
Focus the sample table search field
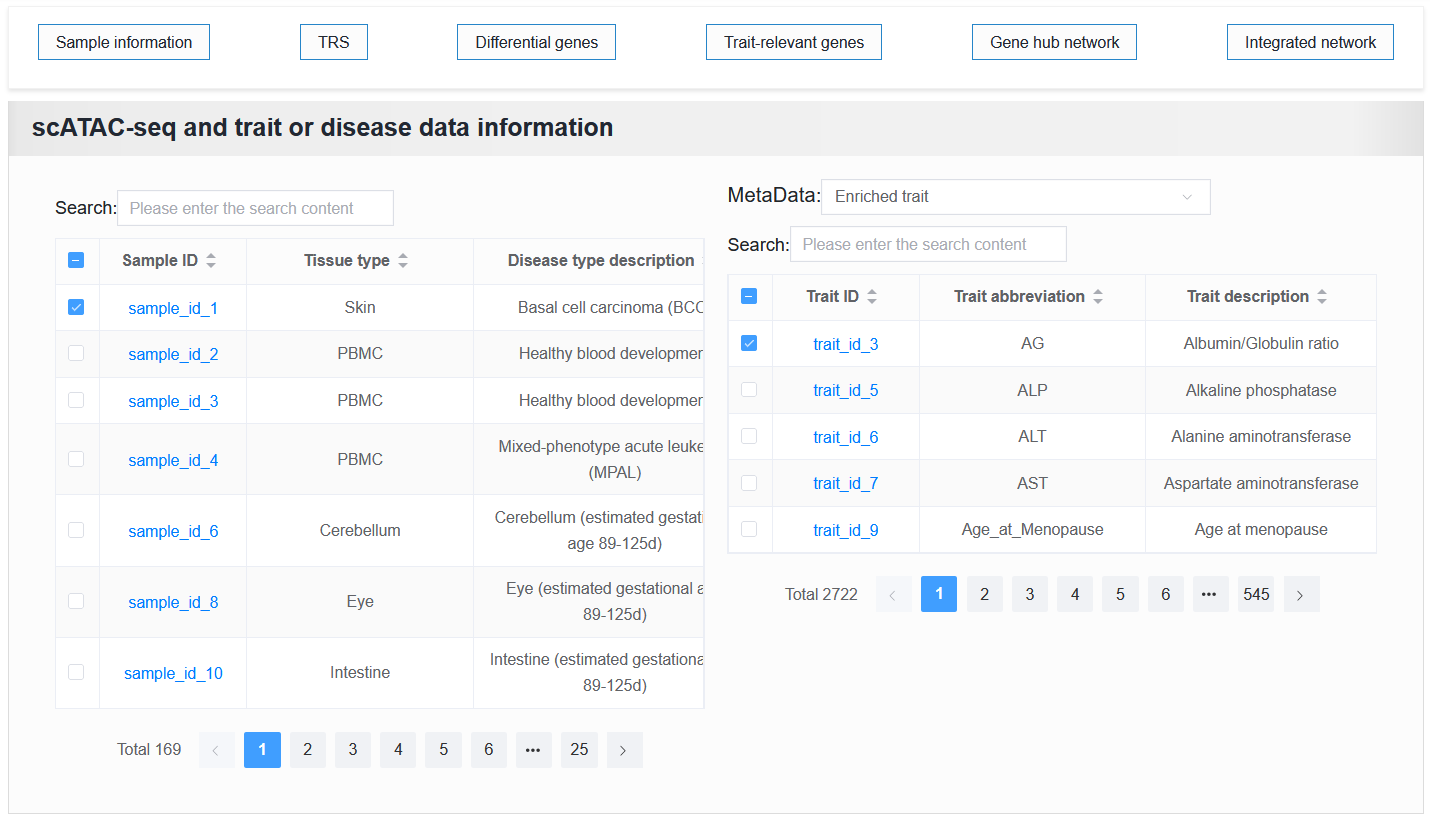[255, 208]
